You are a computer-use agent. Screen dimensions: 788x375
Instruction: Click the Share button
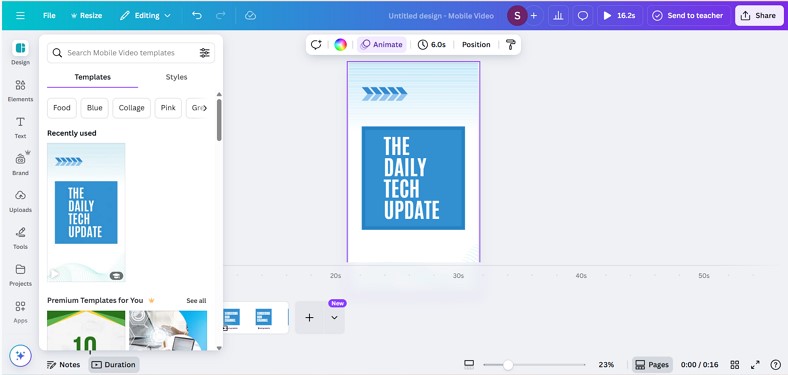coord(759,16)
